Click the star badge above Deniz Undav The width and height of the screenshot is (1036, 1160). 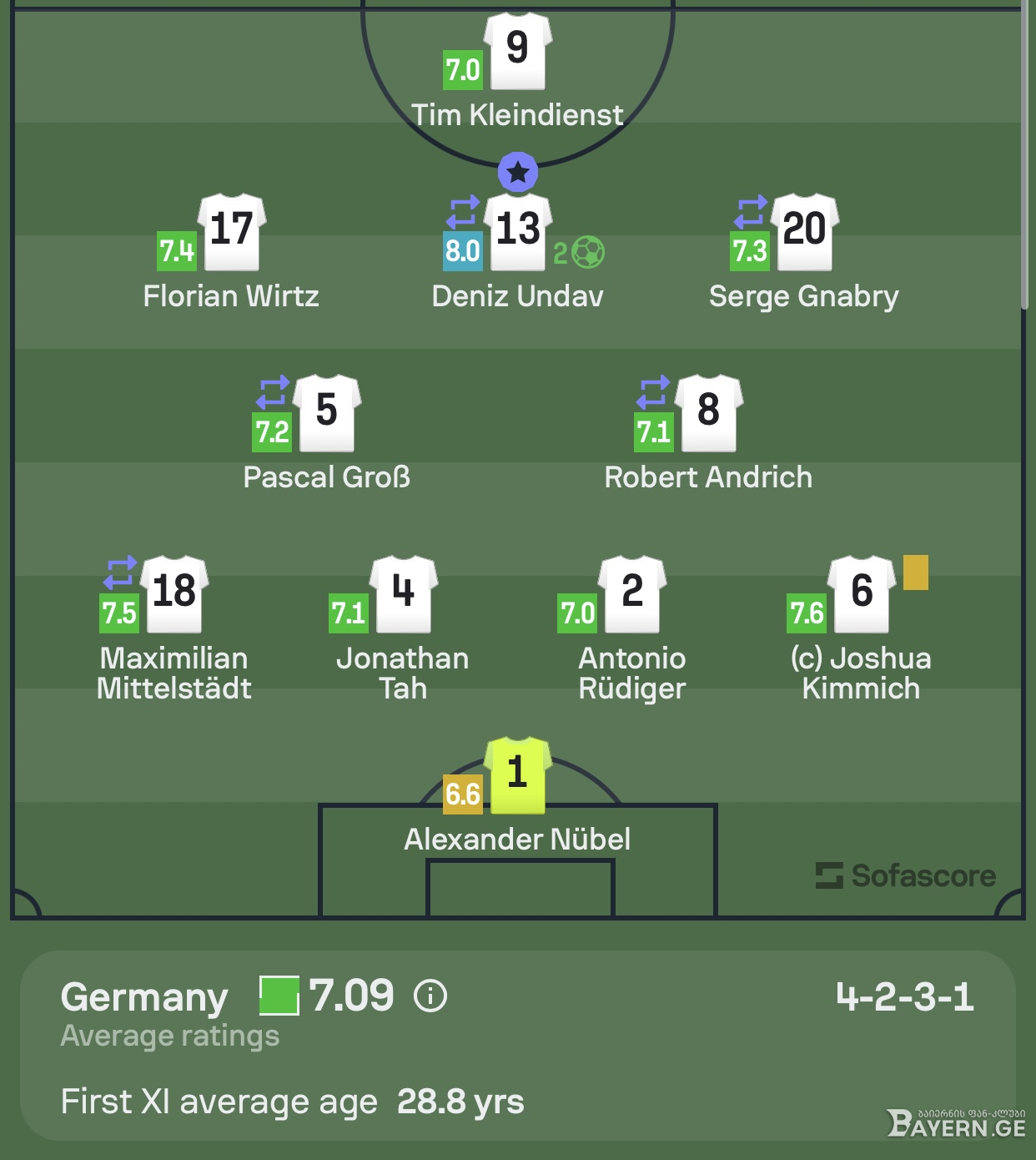coord(518,173)
